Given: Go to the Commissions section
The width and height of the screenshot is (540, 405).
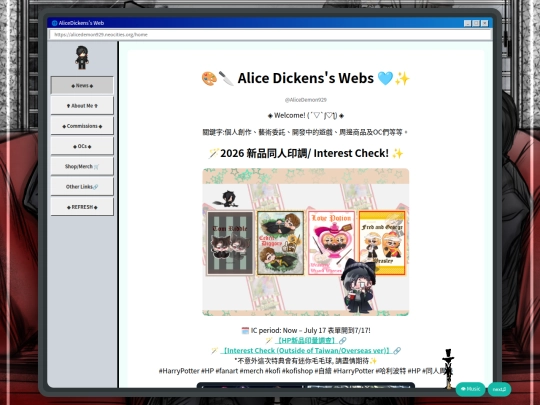Looking at the screenshot, I should (82, 126).
